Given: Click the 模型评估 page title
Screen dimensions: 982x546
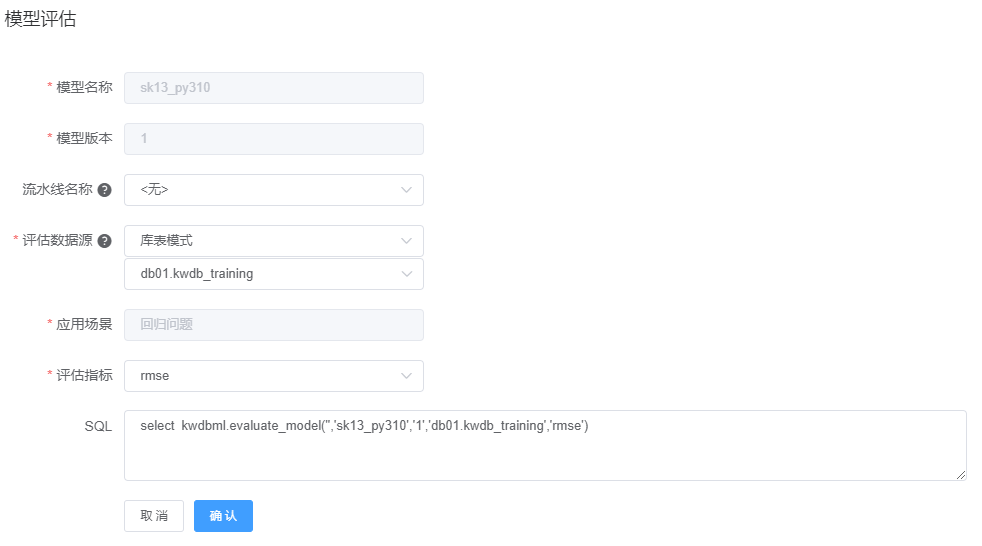Looking at the screenshot, I should 40,19.
